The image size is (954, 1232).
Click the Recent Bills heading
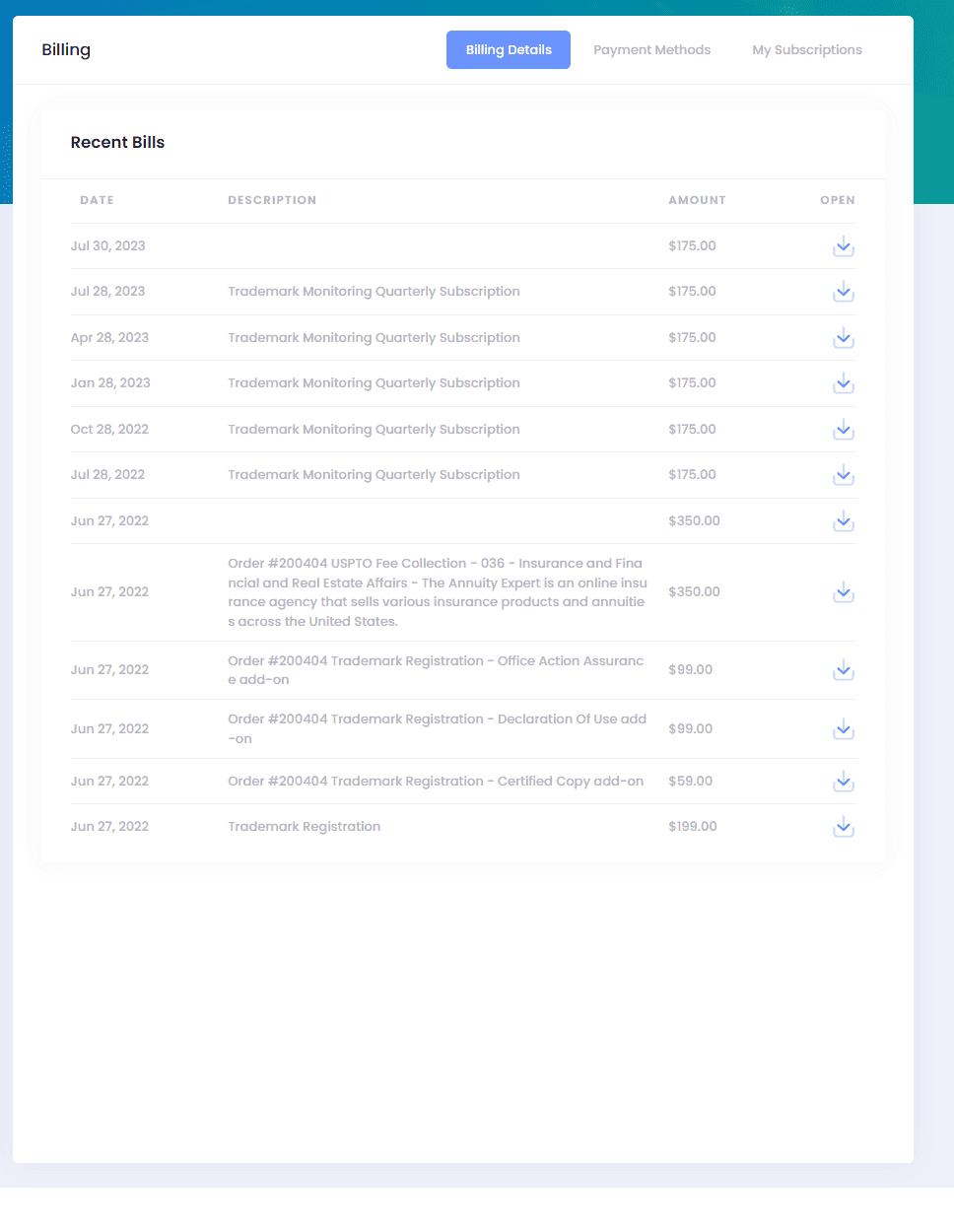117,143
